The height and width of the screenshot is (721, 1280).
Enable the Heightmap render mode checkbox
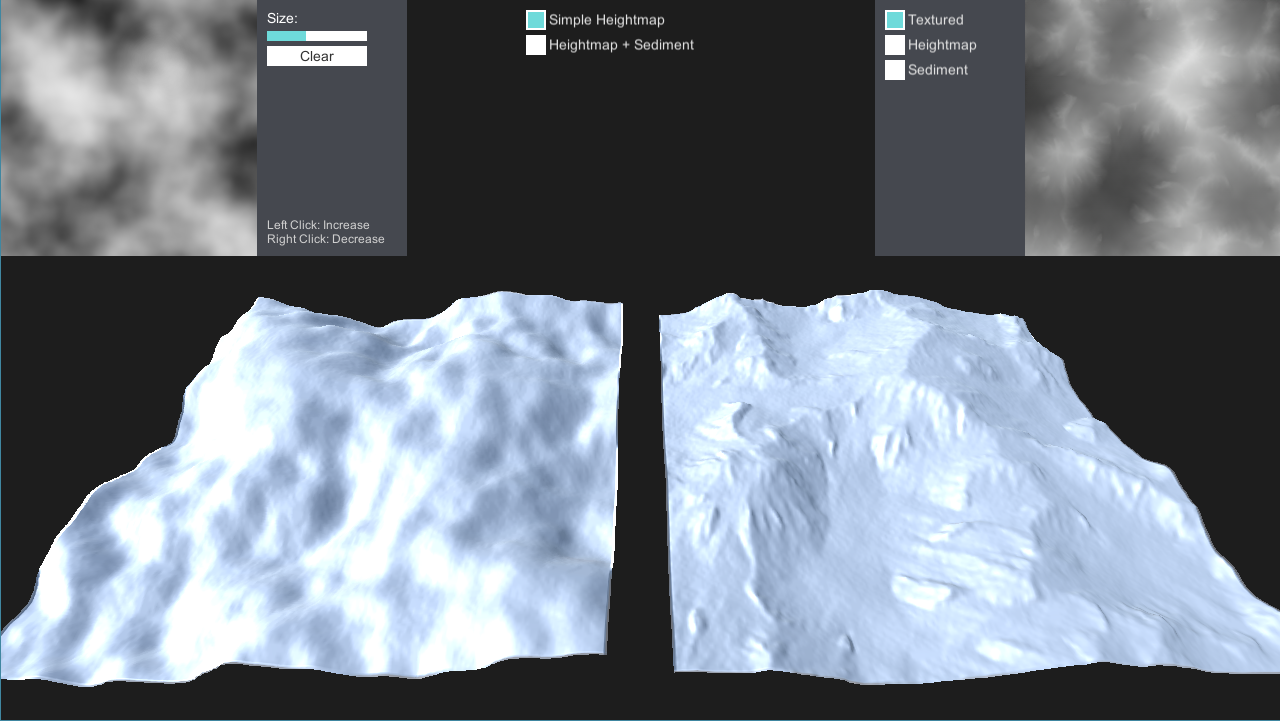point(893,44)
